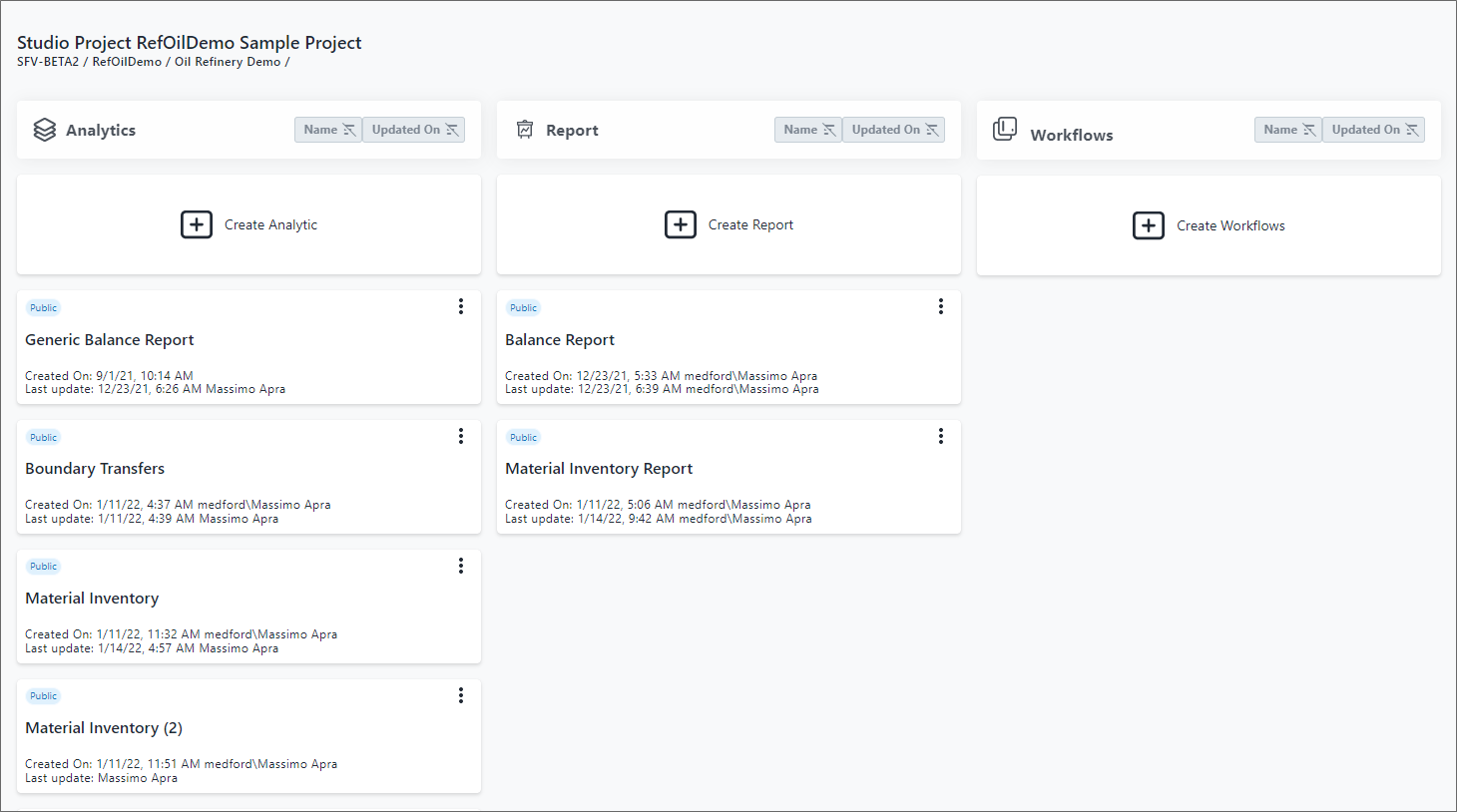Image resolution: width=1457 pixels, height=812 pixels.
Task: Expand options menu for the Balance Report card
Action: pos(941,306)
